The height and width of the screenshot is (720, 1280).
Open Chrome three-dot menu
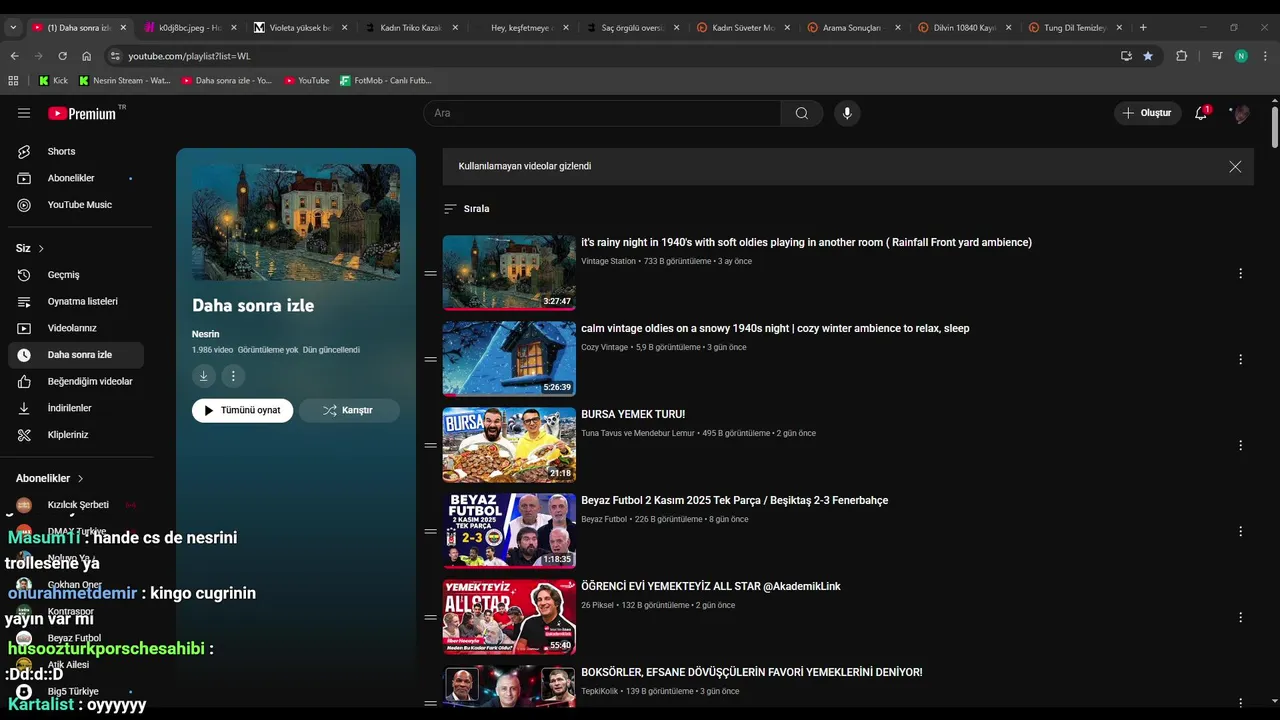(1266, 56)
